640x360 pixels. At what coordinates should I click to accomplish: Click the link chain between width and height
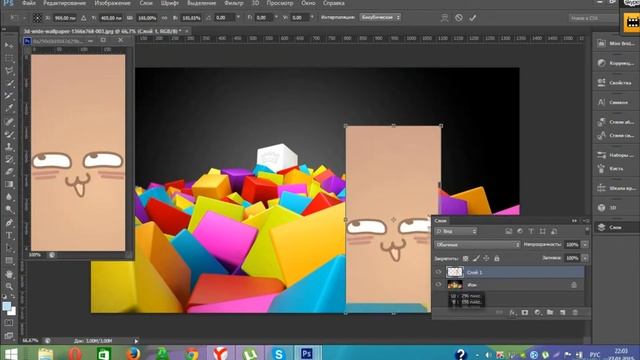[164, 18]
